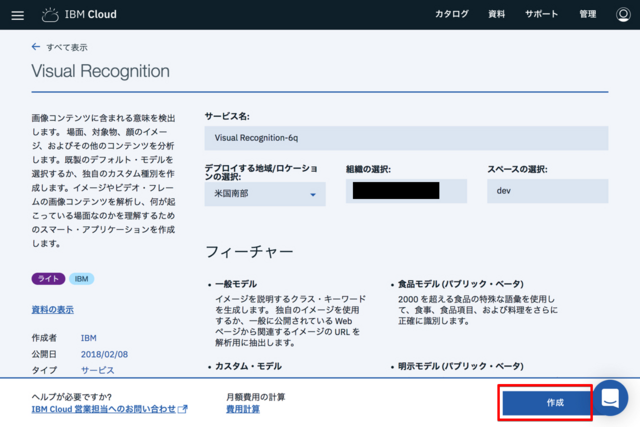Open the 資料の表示 link
Screen dimensions: 640x427
53,309
